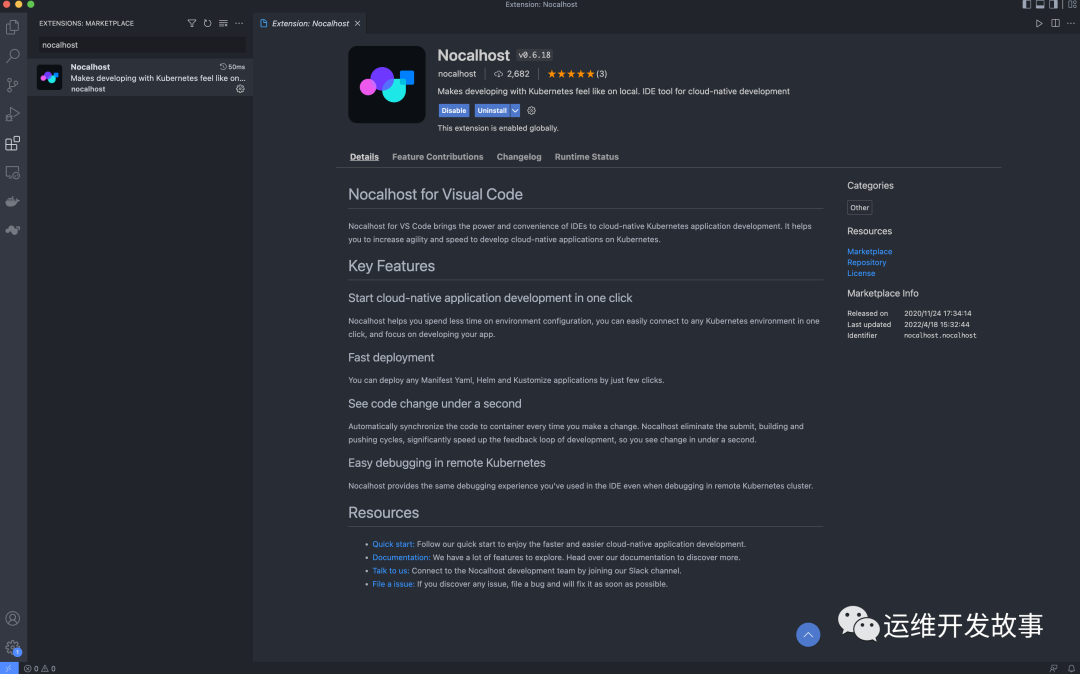
Task: Open the Manage gear with update badge
Action: tap(12, 647)
